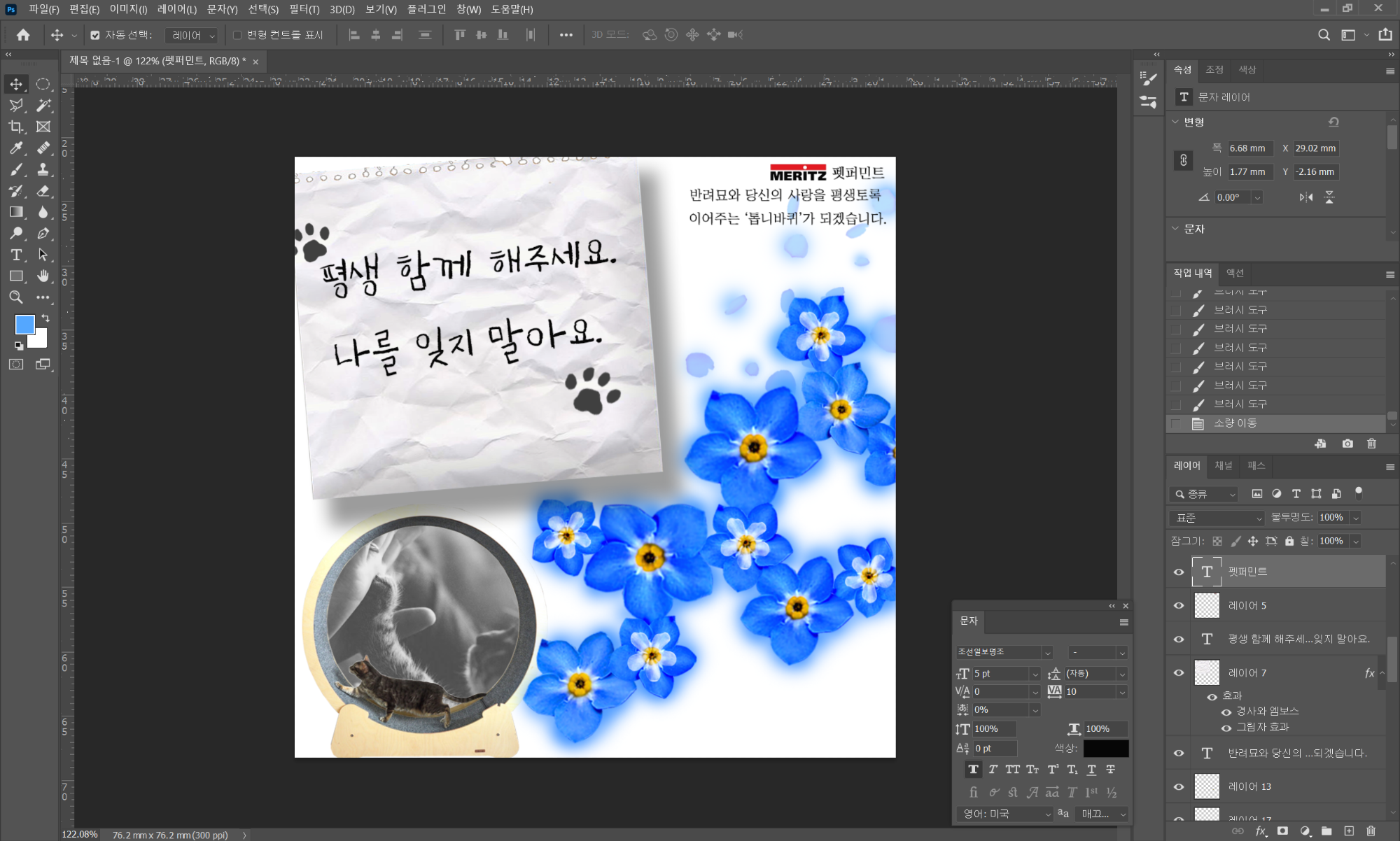Apply Strikethrough style in Character panel
This screenshot has width=1400, height=841.
pyautogui.click(x=1111, y=770)
